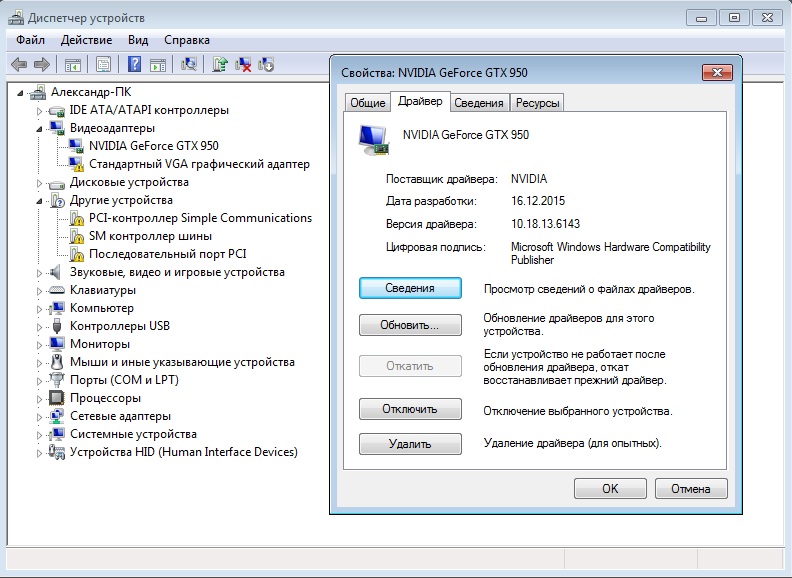Open the Справка menu

point(187,40)
